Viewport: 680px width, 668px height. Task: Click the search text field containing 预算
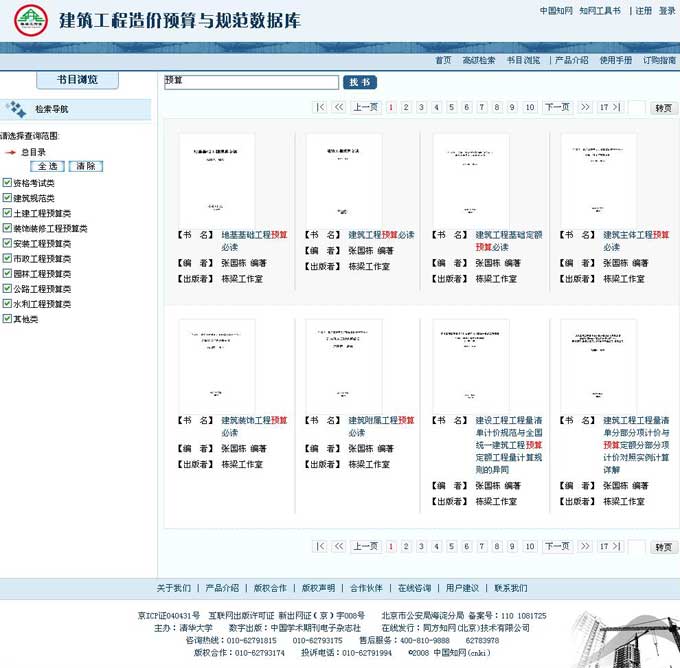251,82
